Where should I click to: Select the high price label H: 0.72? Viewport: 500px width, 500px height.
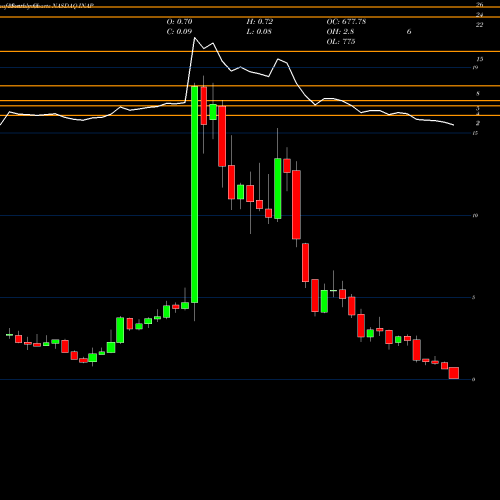pos(260,22)
